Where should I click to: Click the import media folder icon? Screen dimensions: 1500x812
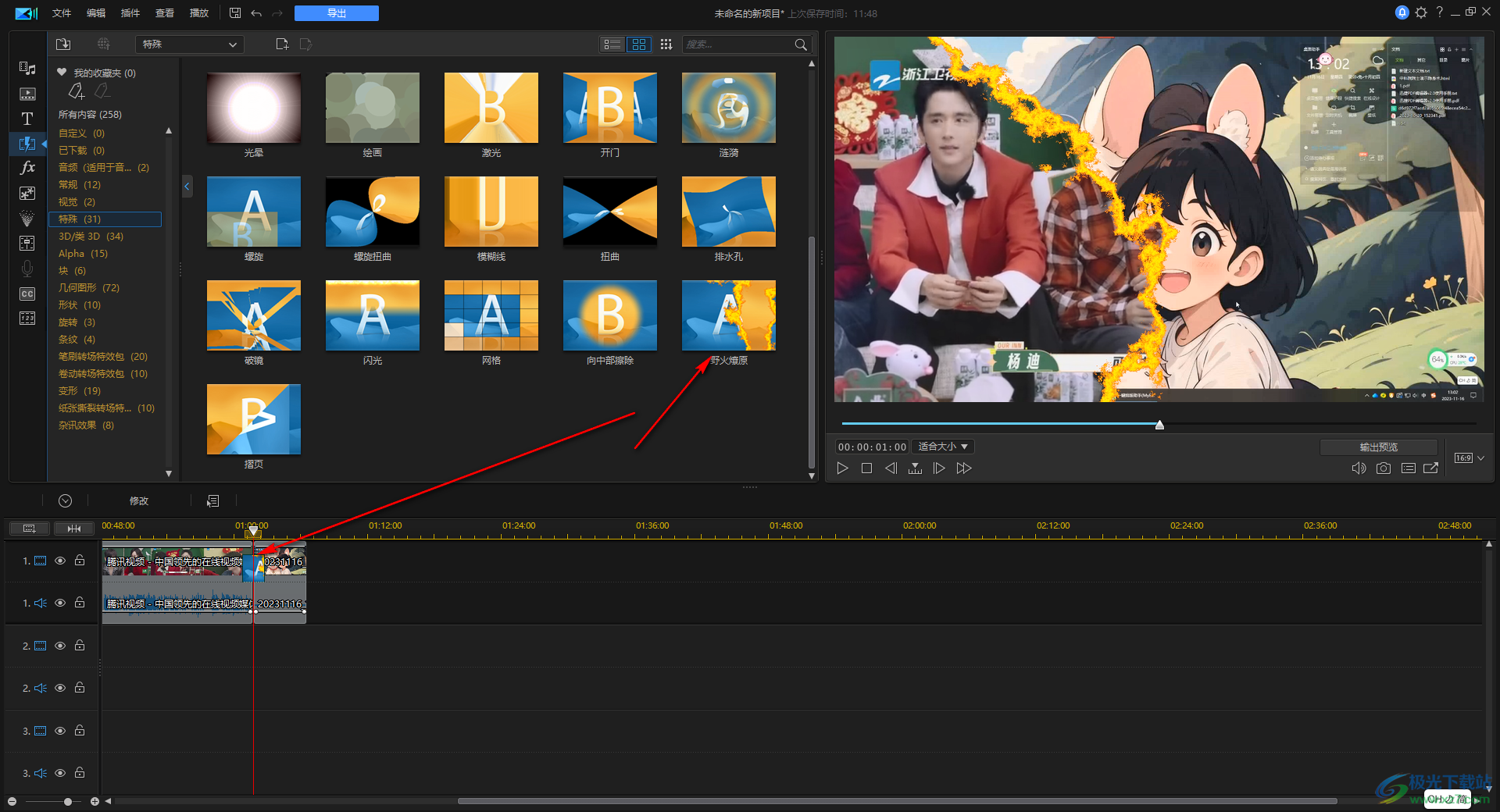tap(63, 45)
